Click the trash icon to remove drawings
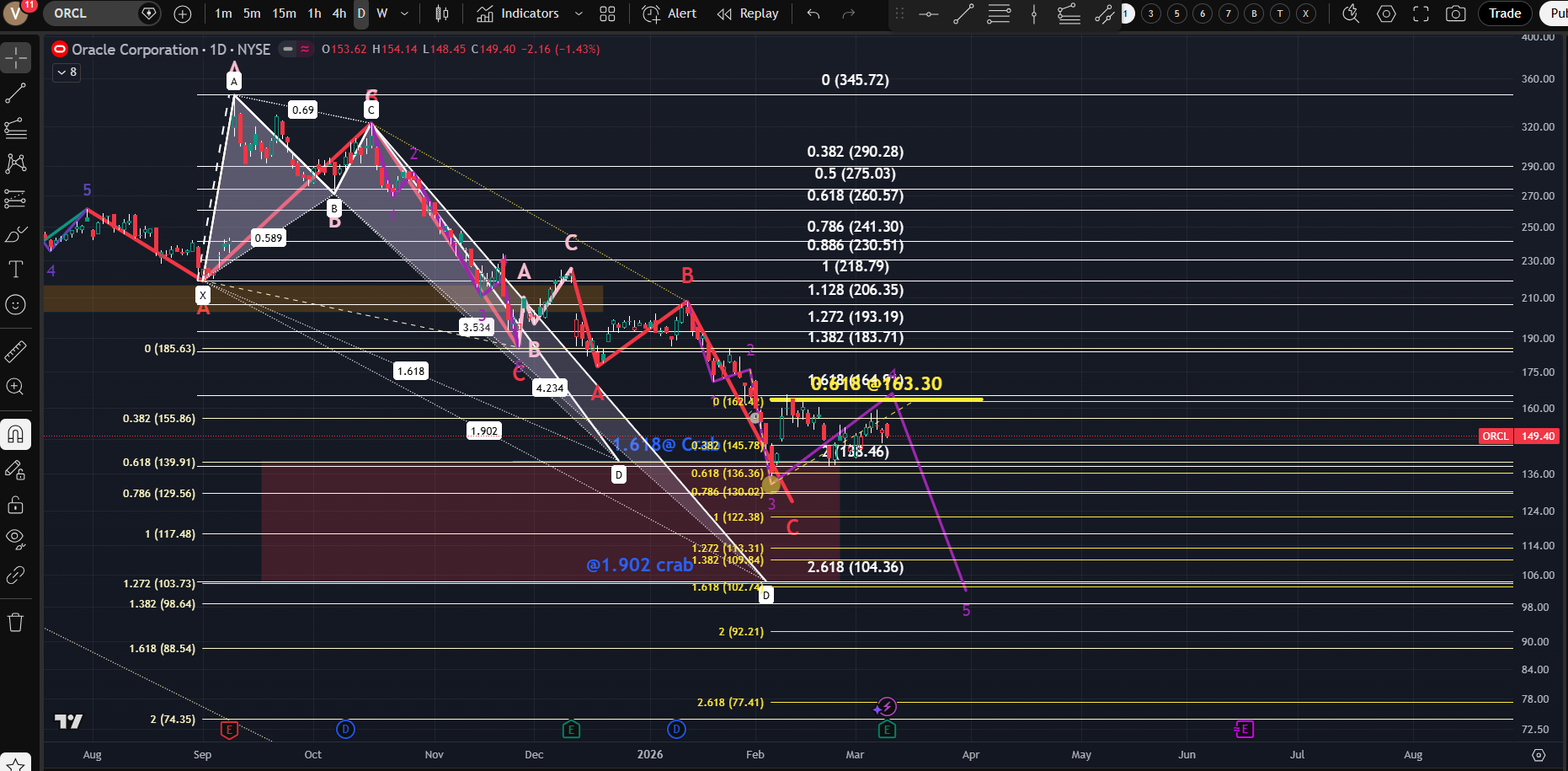Viewport: 1568px width, 771px height. point(15,623)
